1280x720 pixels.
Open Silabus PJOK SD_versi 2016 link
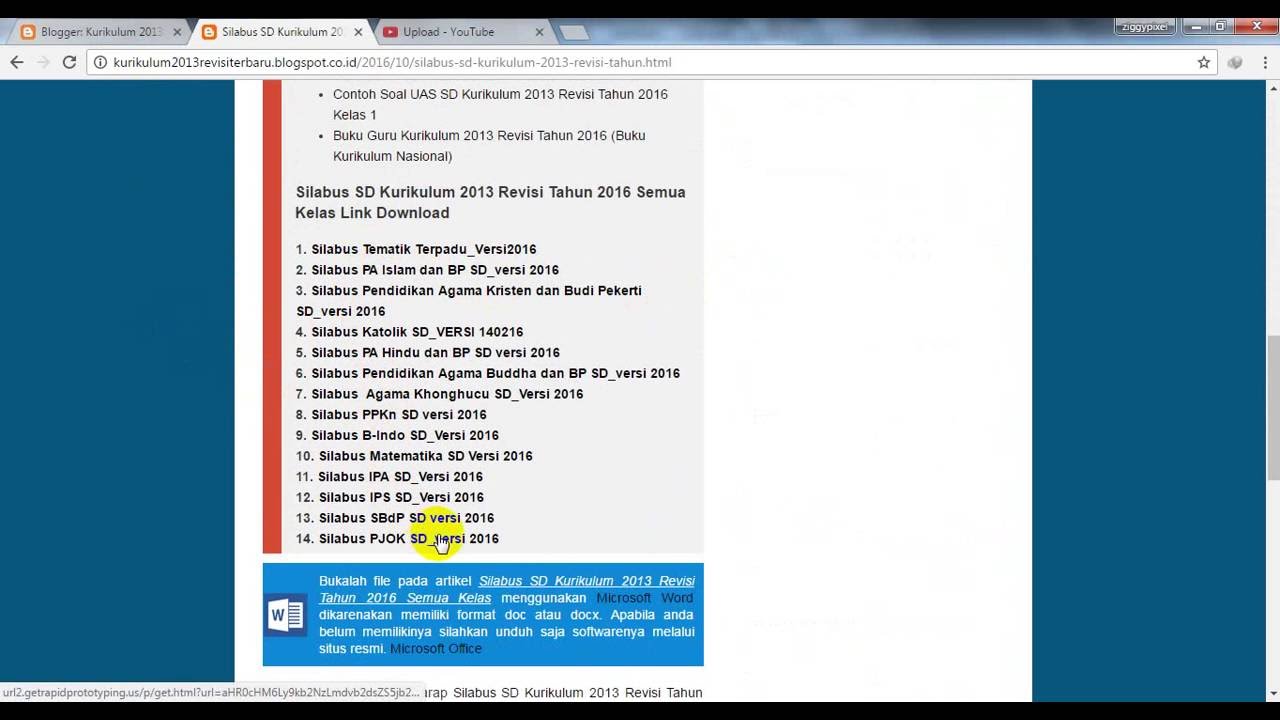[x=408, y=539]
